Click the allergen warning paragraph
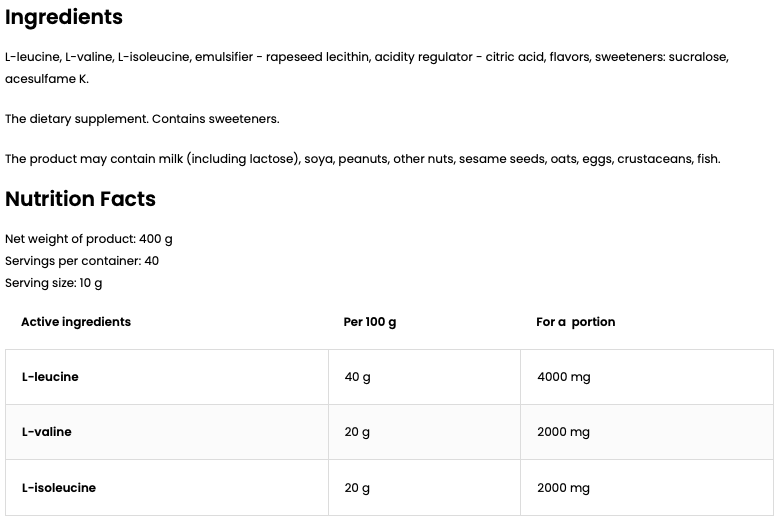779x523 pixels. pyautogui.click(x=362, y=159)
